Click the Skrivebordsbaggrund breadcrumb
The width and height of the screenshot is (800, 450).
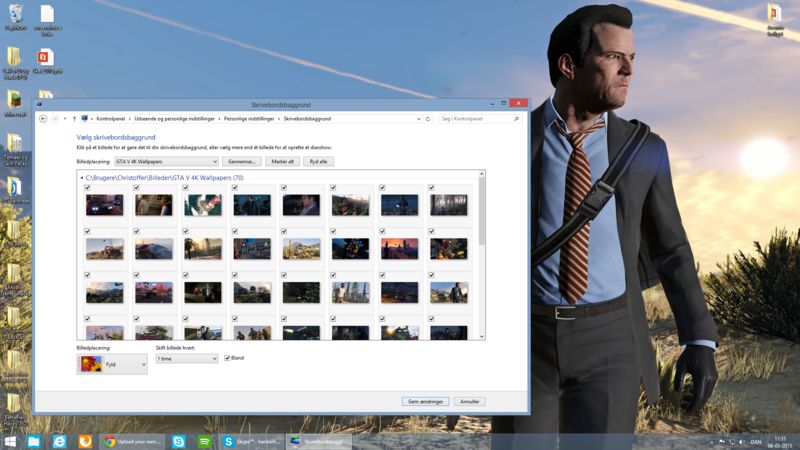point(307,119)
